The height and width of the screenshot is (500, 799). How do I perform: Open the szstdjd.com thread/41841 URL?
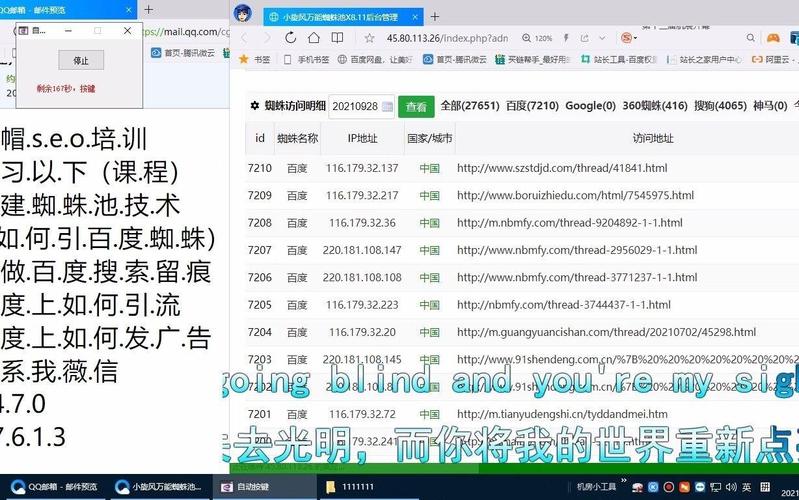coord(561,168)
